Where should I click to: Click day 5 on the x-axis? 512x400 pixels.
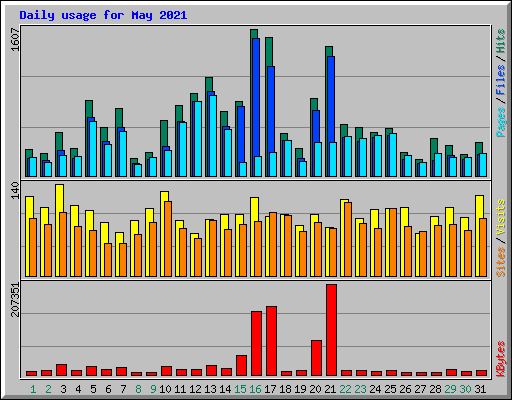[93, 389]
